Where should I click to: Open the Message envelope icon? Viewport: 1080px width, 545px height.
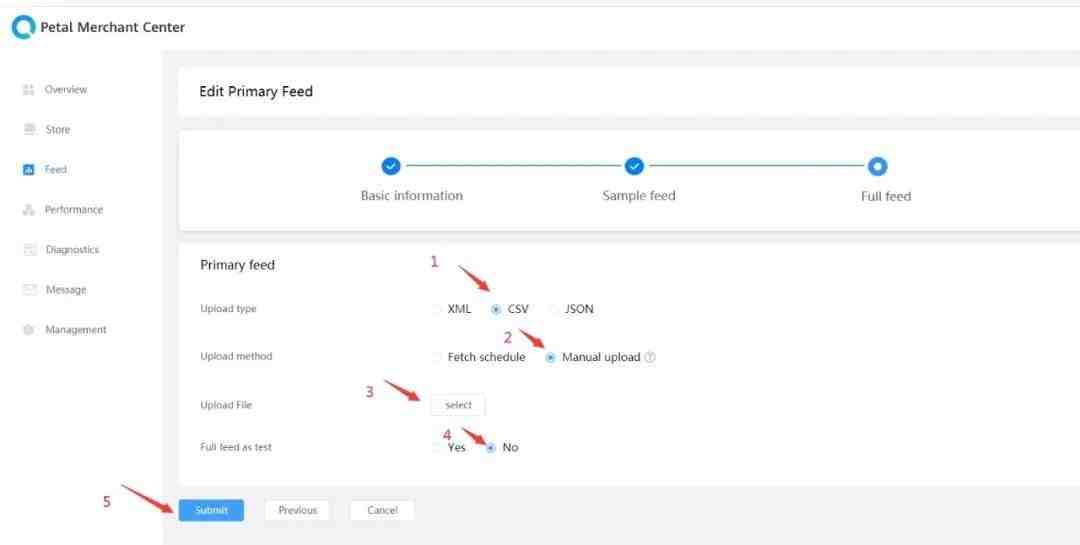click(x=30, y=289)
